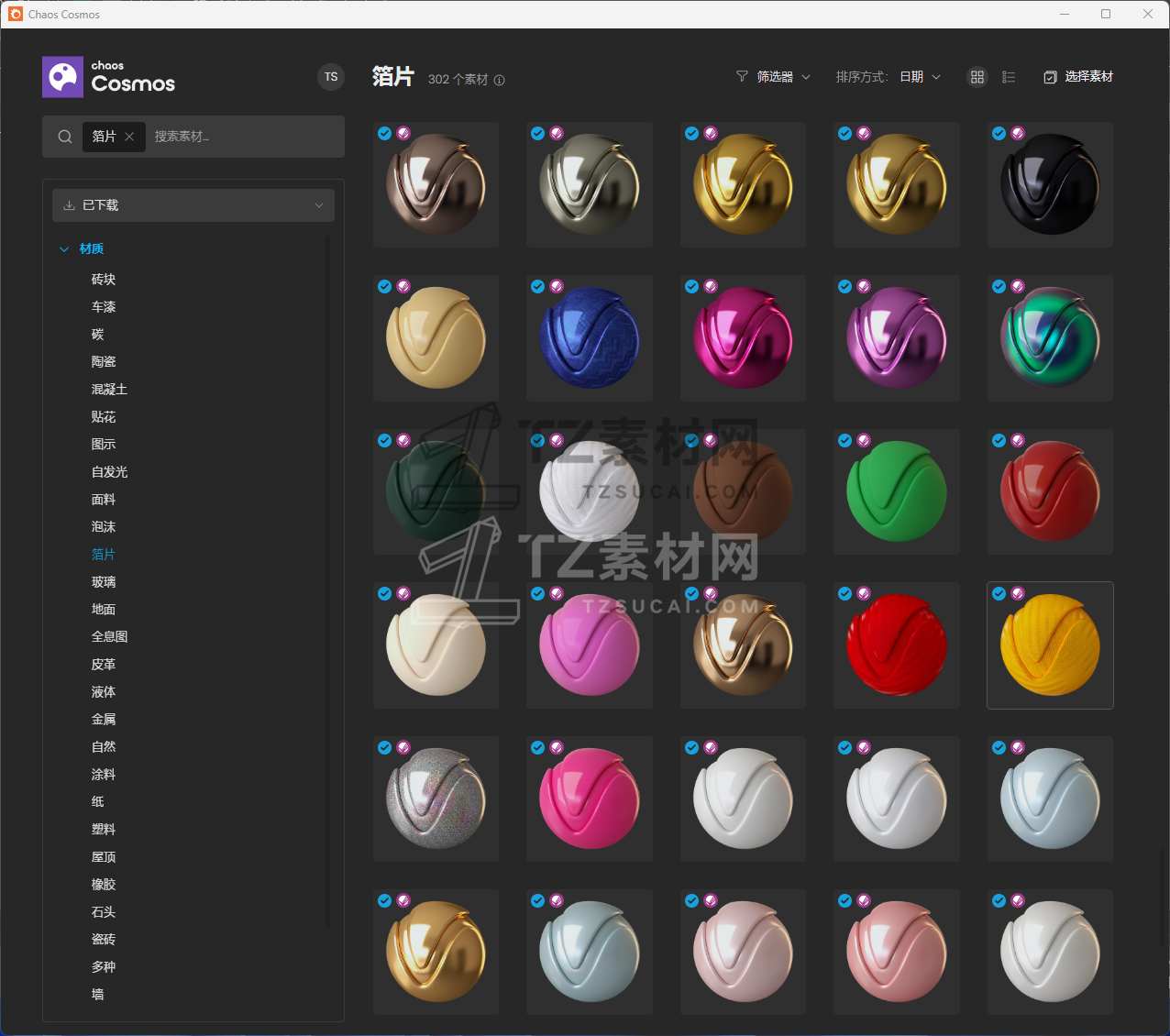
Task: Click the downloaded checkmark on the black material
Action: pyautogui.click(x=999, y=133)
